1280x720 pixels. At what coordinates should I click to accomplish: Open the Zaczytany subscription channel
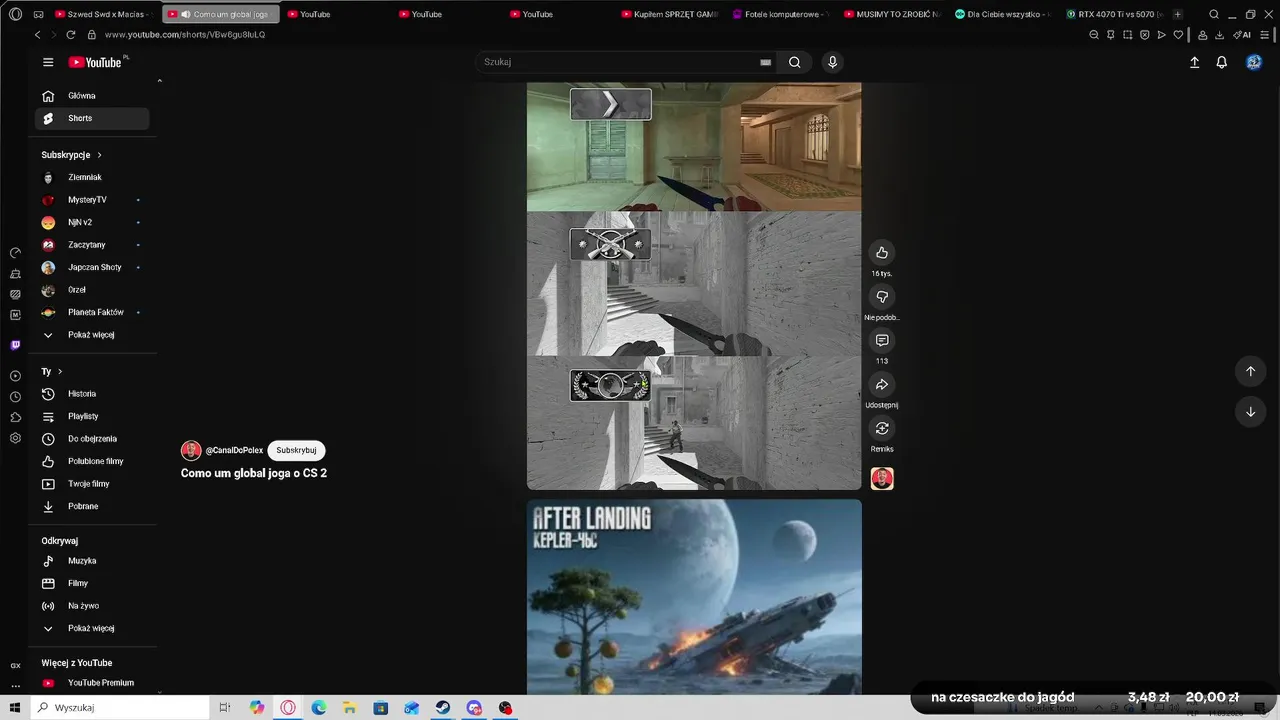pyautogui.click(x=92, y=245)
